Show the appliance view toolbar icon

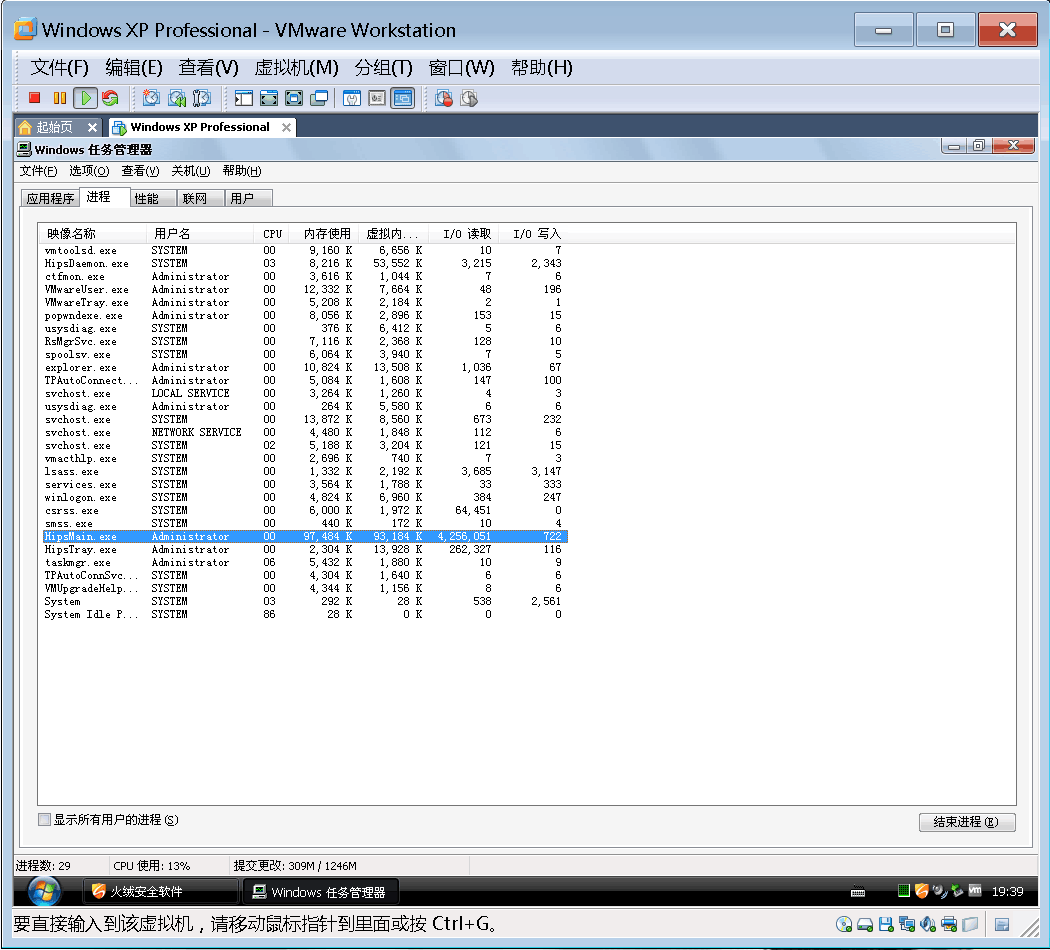(377, 98)
